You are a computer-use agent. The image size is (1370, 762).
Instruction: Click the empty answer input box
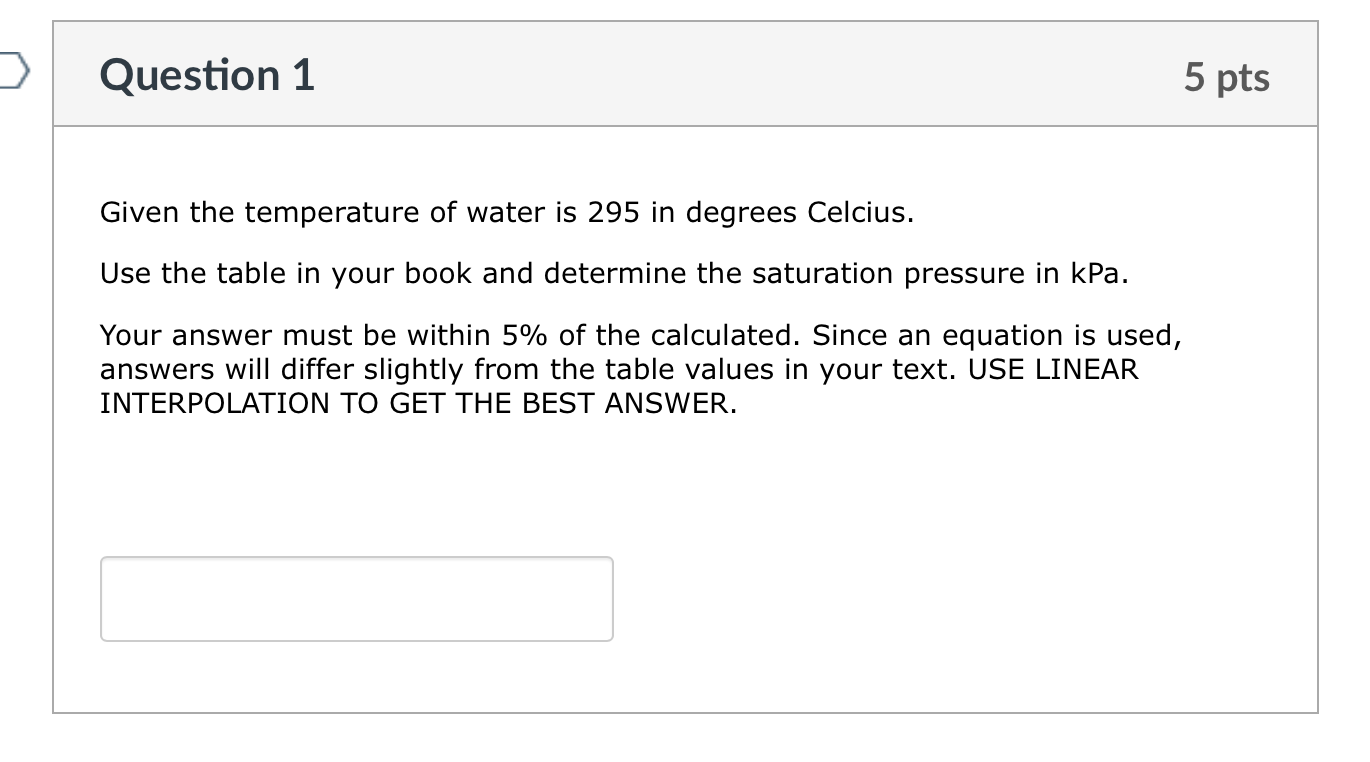click(x=356, y=598)
